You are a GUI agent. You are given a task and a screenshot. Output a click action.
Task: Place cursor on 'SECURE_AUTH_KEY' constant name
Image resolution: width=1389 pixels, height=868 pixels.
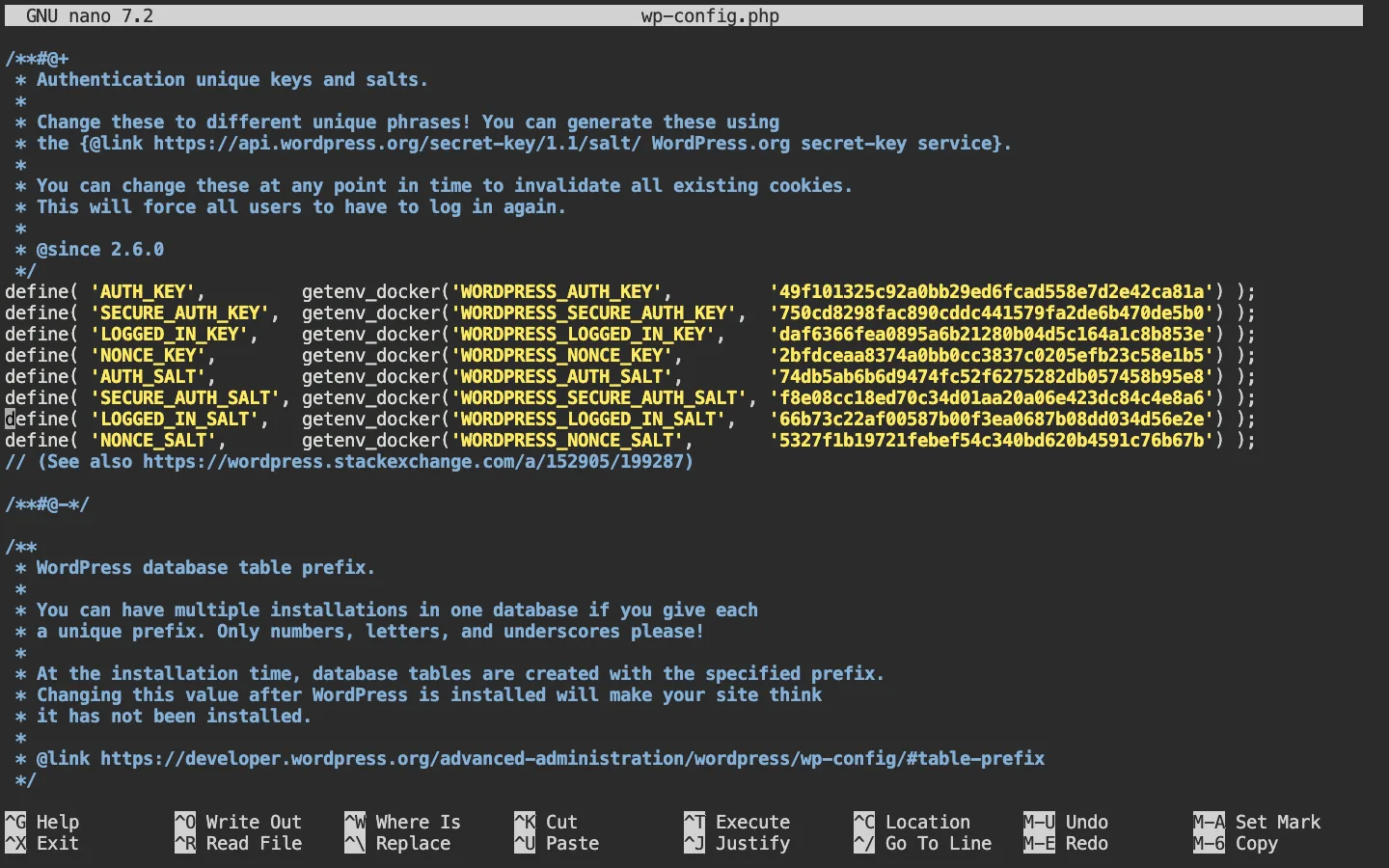(180, 312)
